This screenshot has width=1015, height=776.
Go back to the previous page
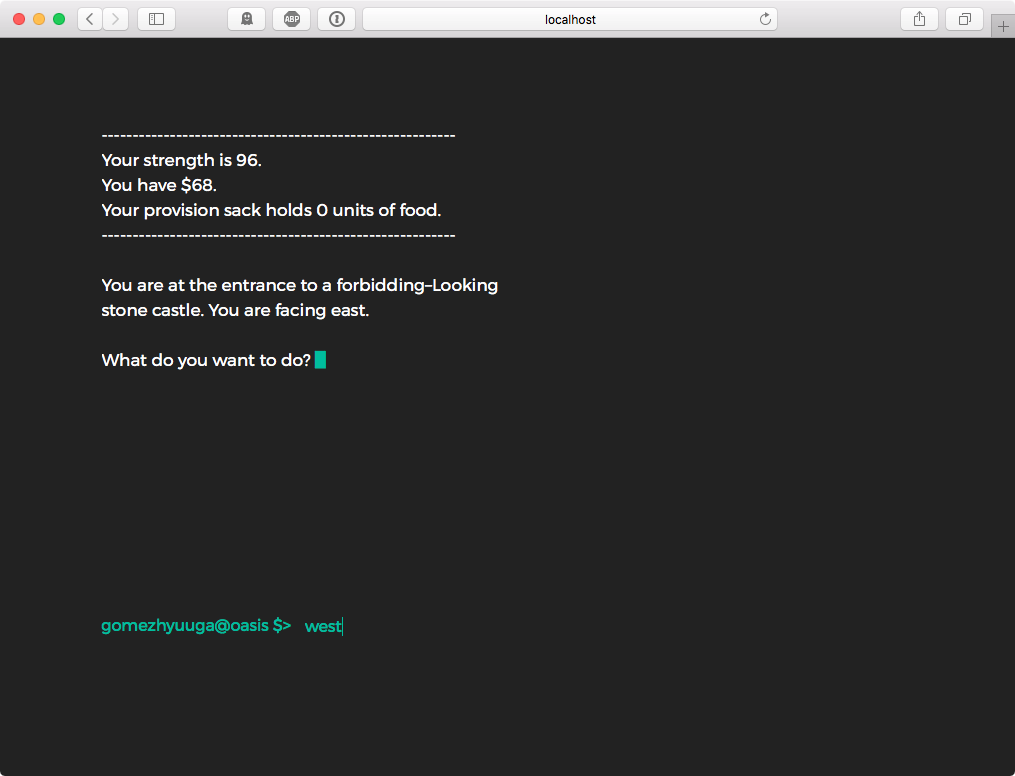tap(90, 19)
